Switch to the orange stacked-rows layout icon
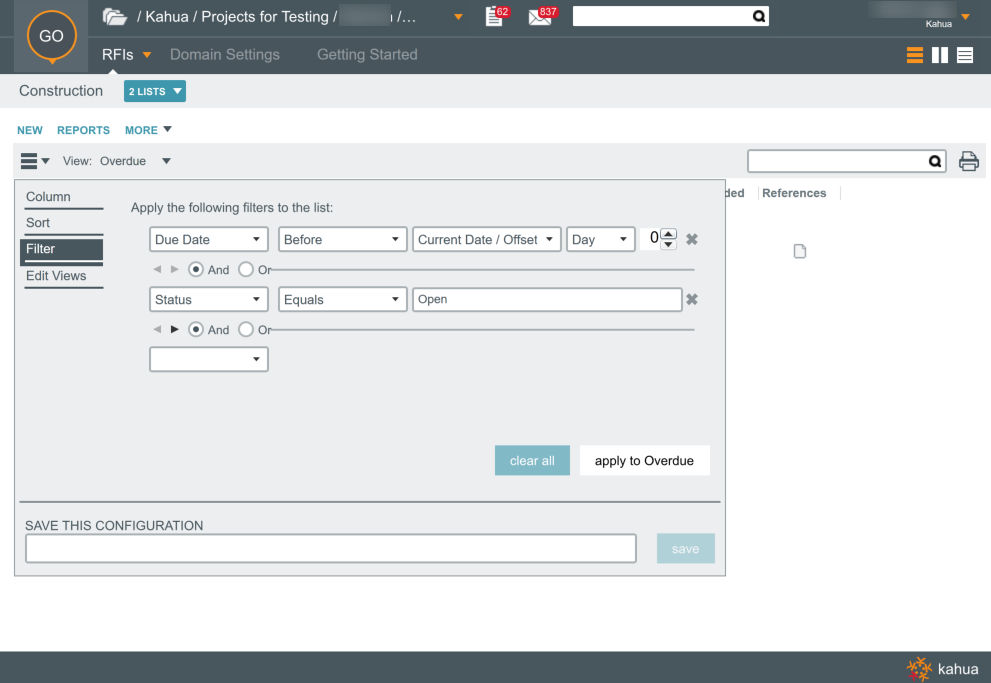This screenshot has height=683, width=991. [x=915, y=56]
